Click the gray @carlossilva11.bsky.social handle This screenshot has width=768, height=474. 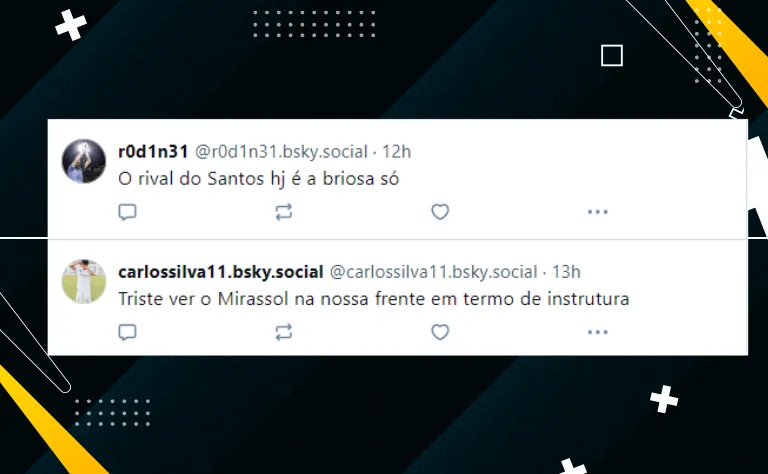(433, 272)
